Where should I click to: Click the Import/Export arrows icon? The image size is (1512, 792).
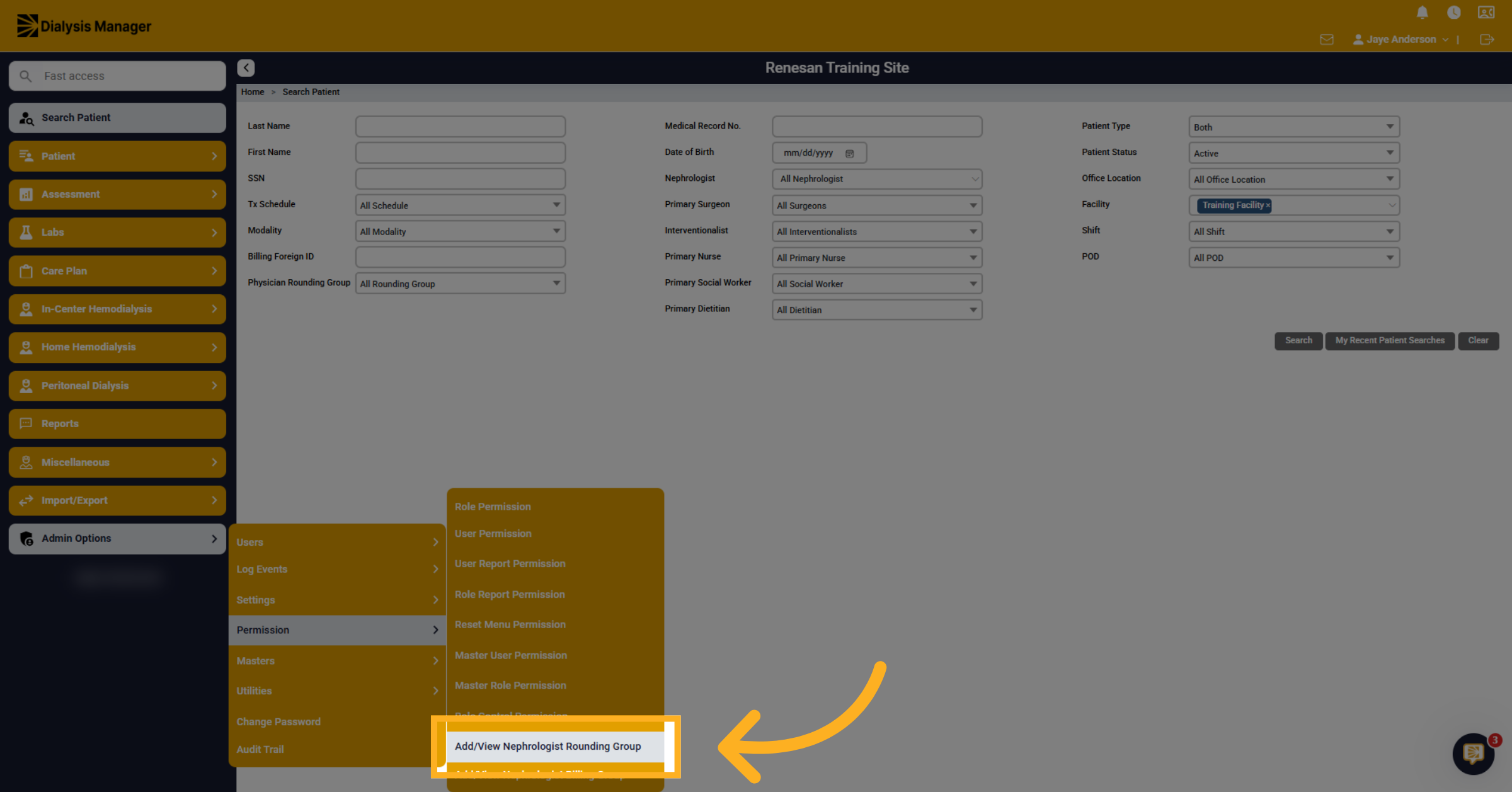click(26, 501)
